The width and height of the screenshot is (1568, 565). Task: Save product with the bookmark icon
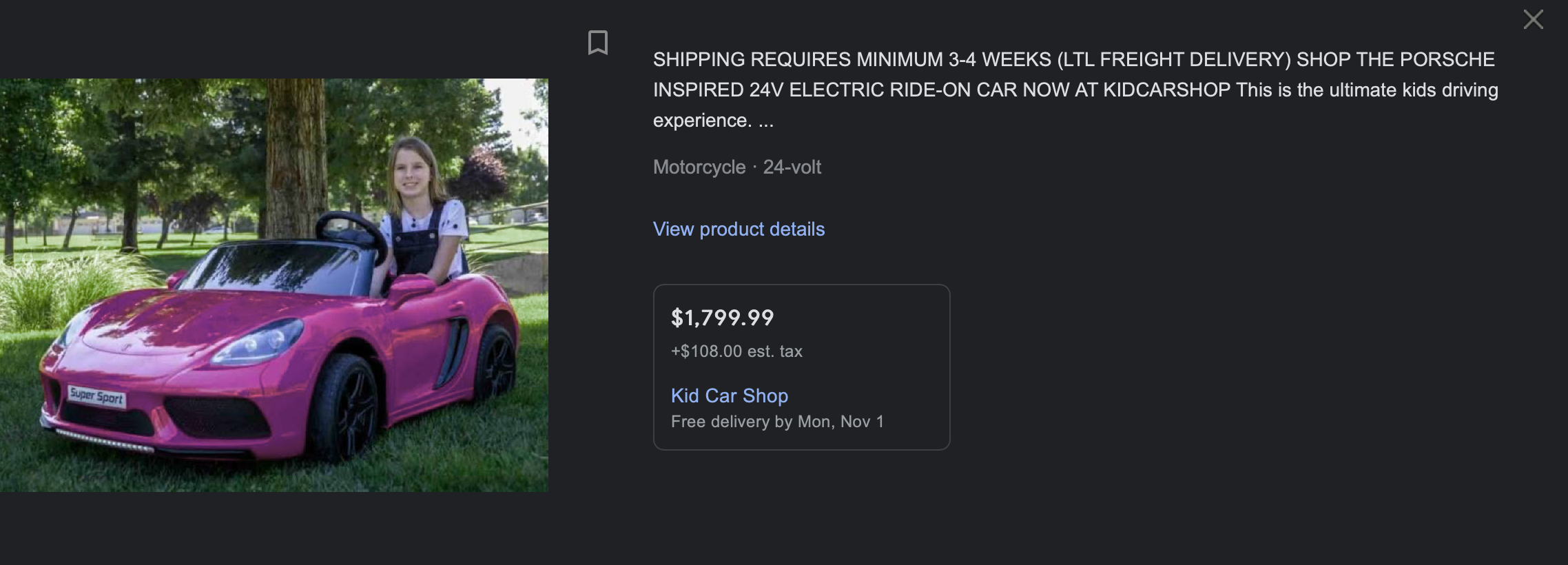pos(597,43)
